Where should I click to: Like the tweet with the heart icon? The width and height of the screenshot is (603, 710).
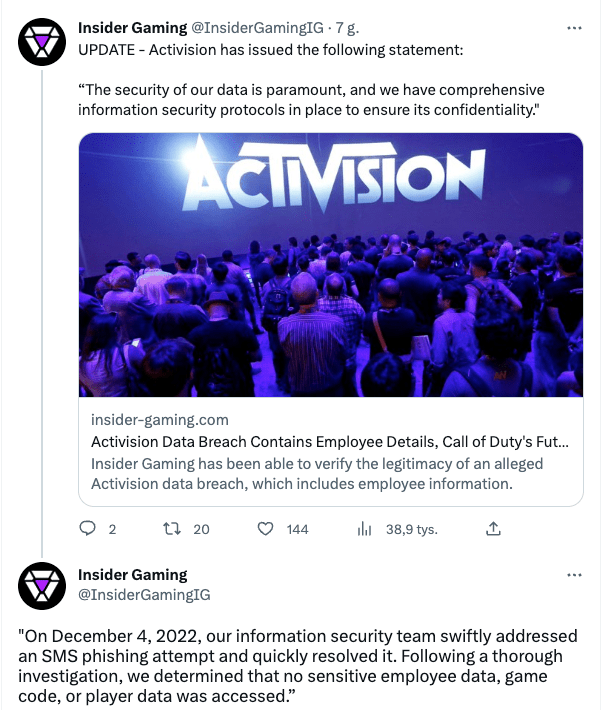click(267, 529)
